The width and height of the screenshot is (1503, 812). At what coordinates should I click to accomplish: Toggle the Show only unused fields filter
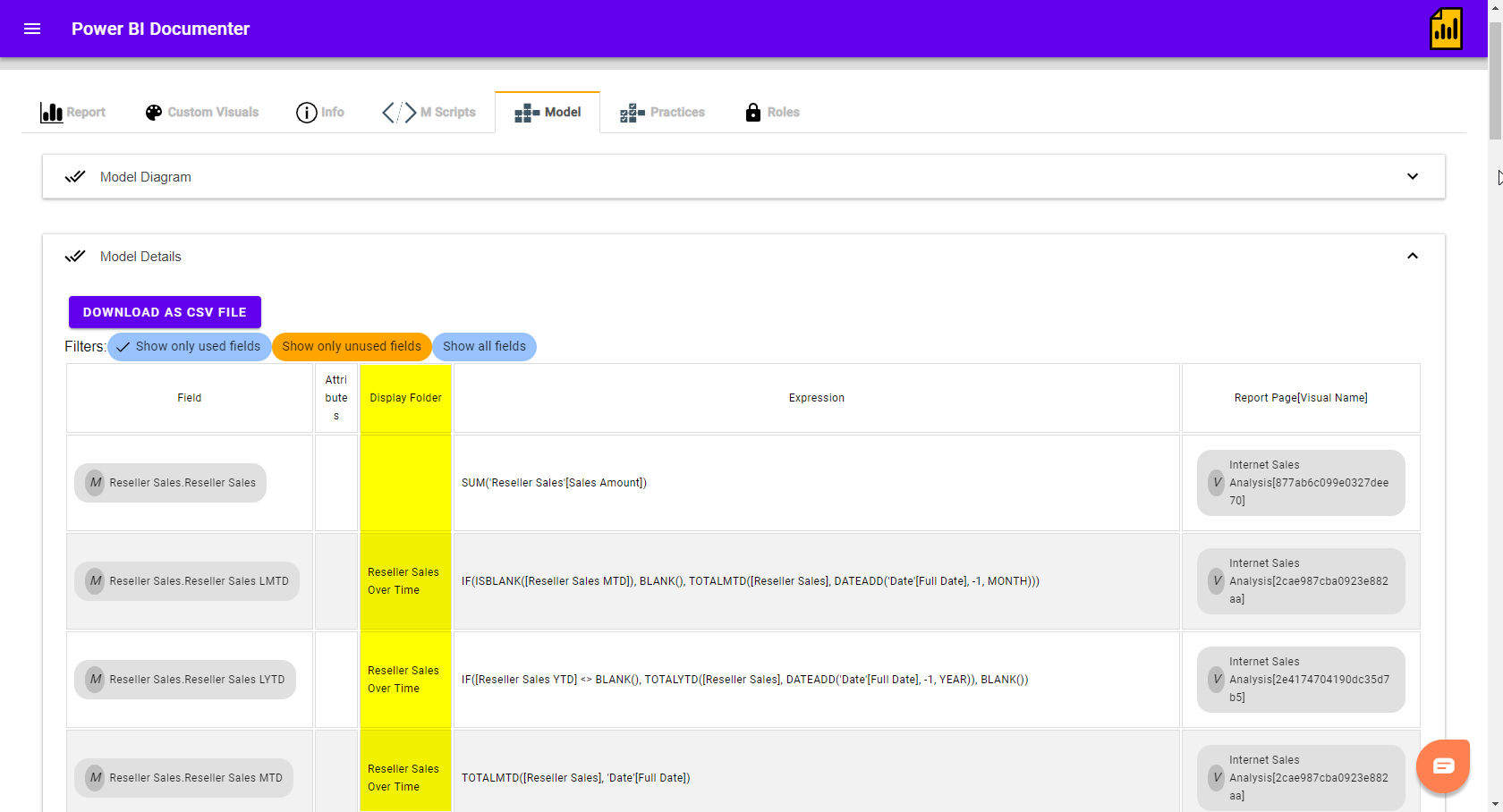[x=351, y=346]
